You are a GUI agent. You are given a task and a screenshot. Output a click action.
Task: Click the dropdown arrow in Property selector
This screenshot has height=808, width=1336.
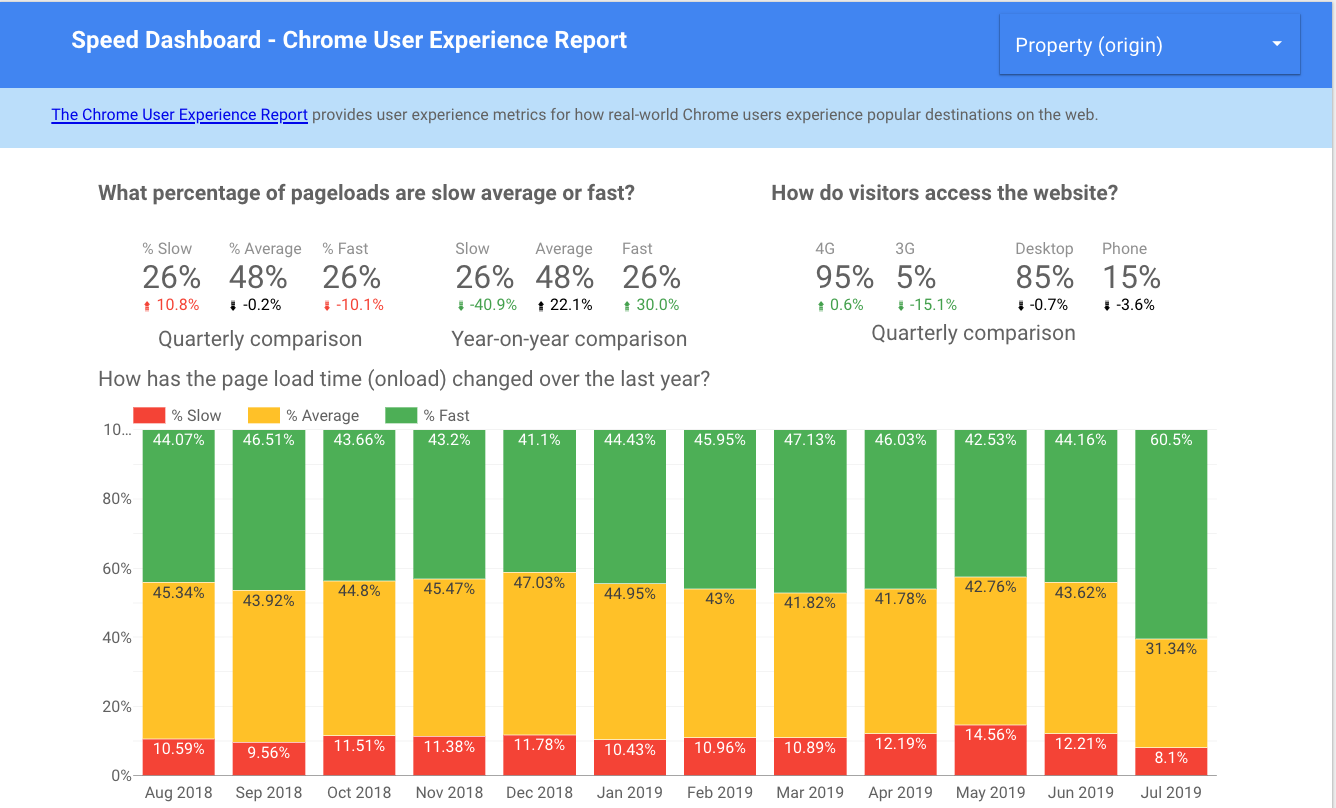click(x=1276, y=45)
